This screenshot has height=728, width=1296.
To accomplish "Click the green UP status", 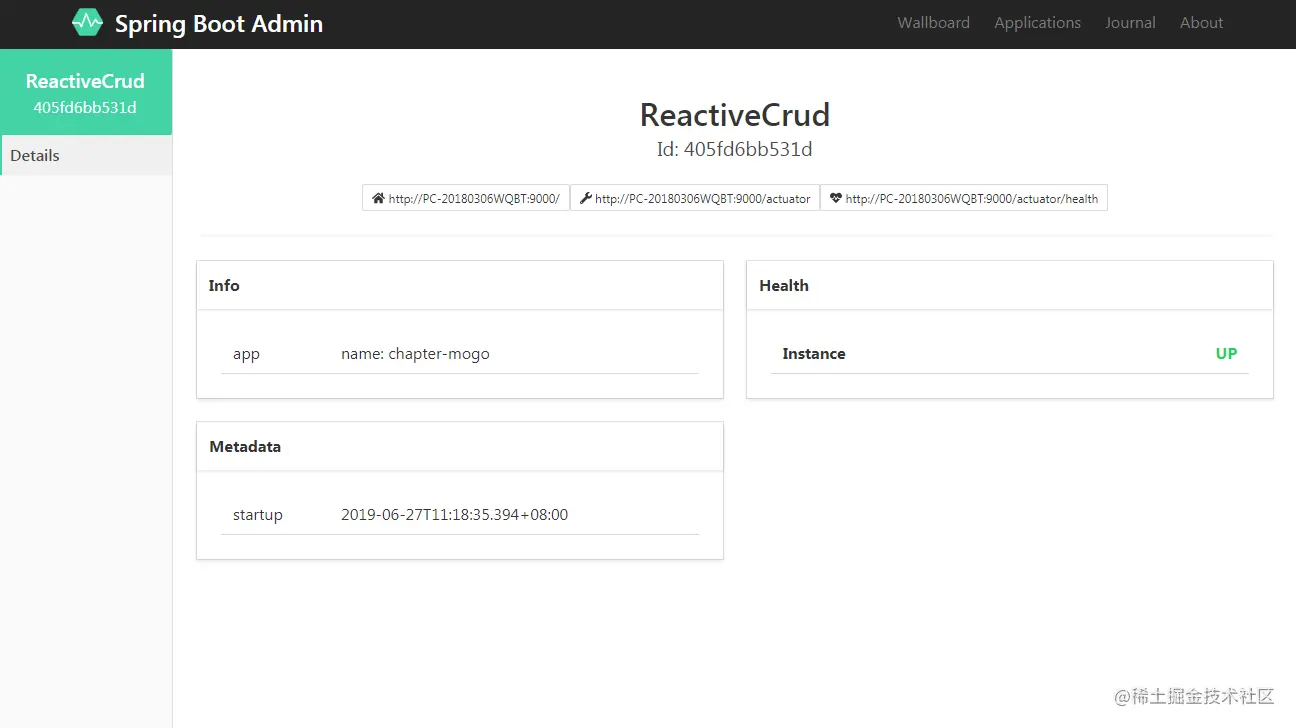I will 1226,354.
